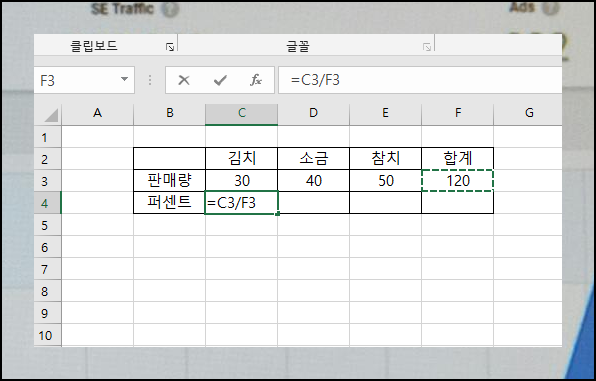Cancel the formula entry with X icon
596x381 pixels.
tap(184, 80)
